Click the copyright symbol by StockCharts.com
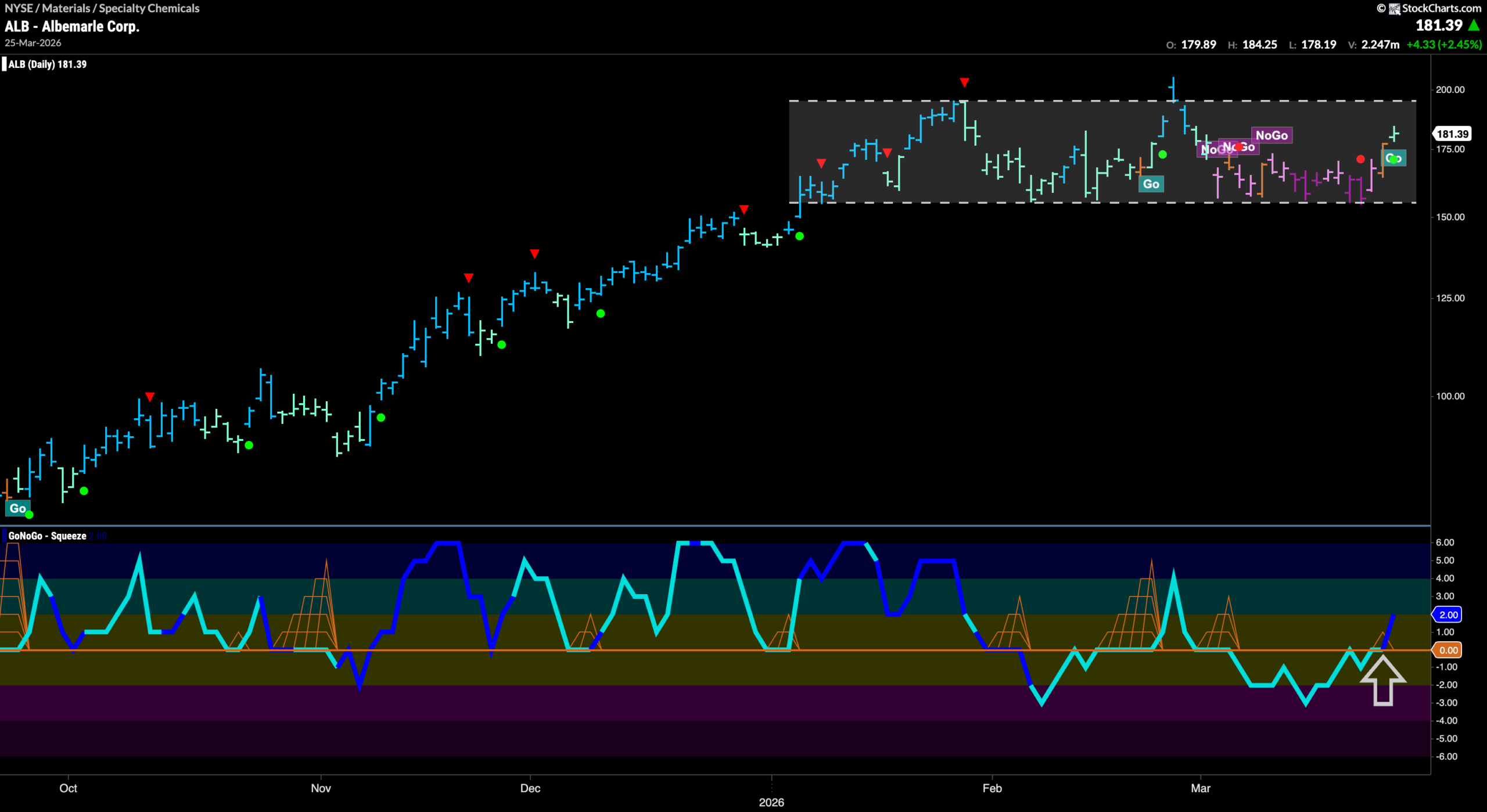This screenshot has width=1487, height=812. point(1381,8)
